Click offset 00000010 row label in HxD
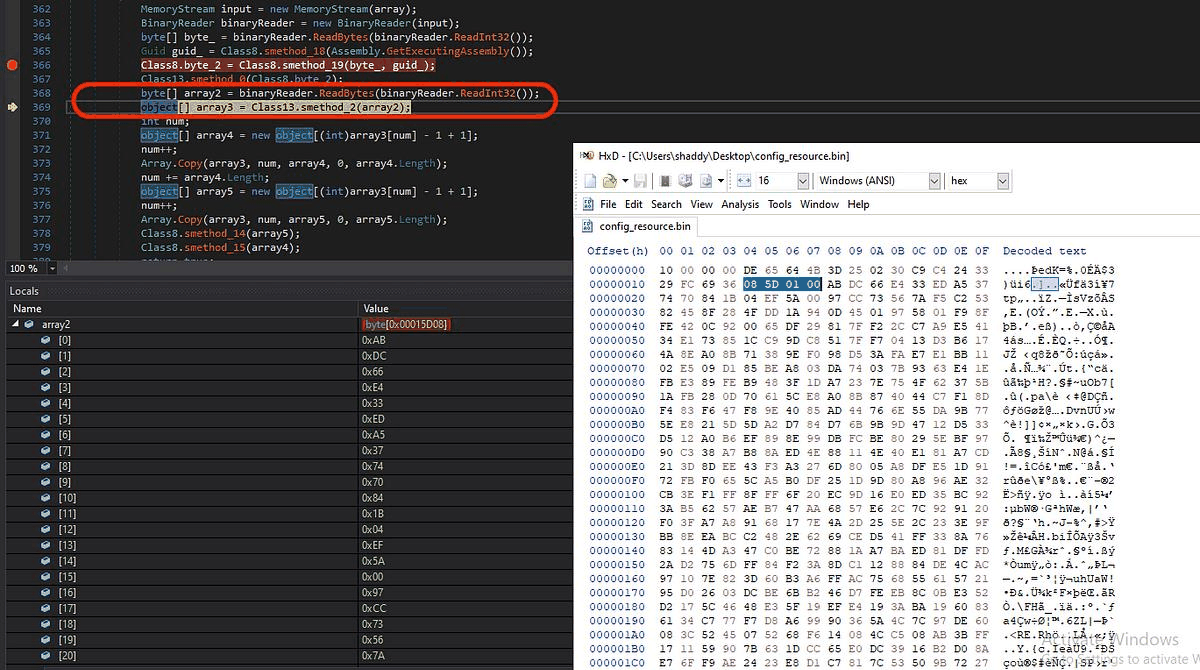This screenshot has width=1200, height=670. tap(617, 284)
